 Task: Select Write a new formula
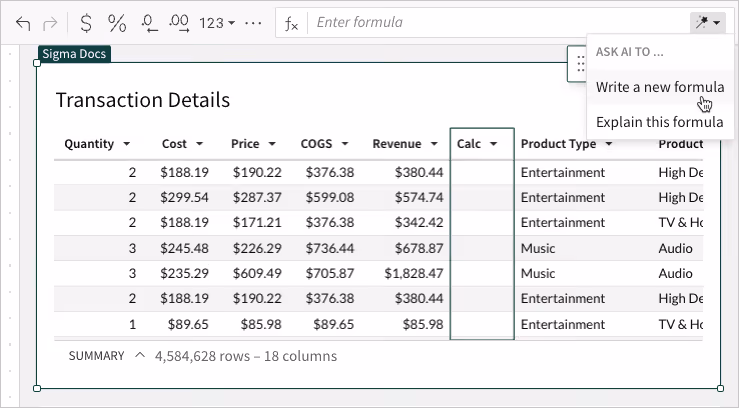pos(660,87)
